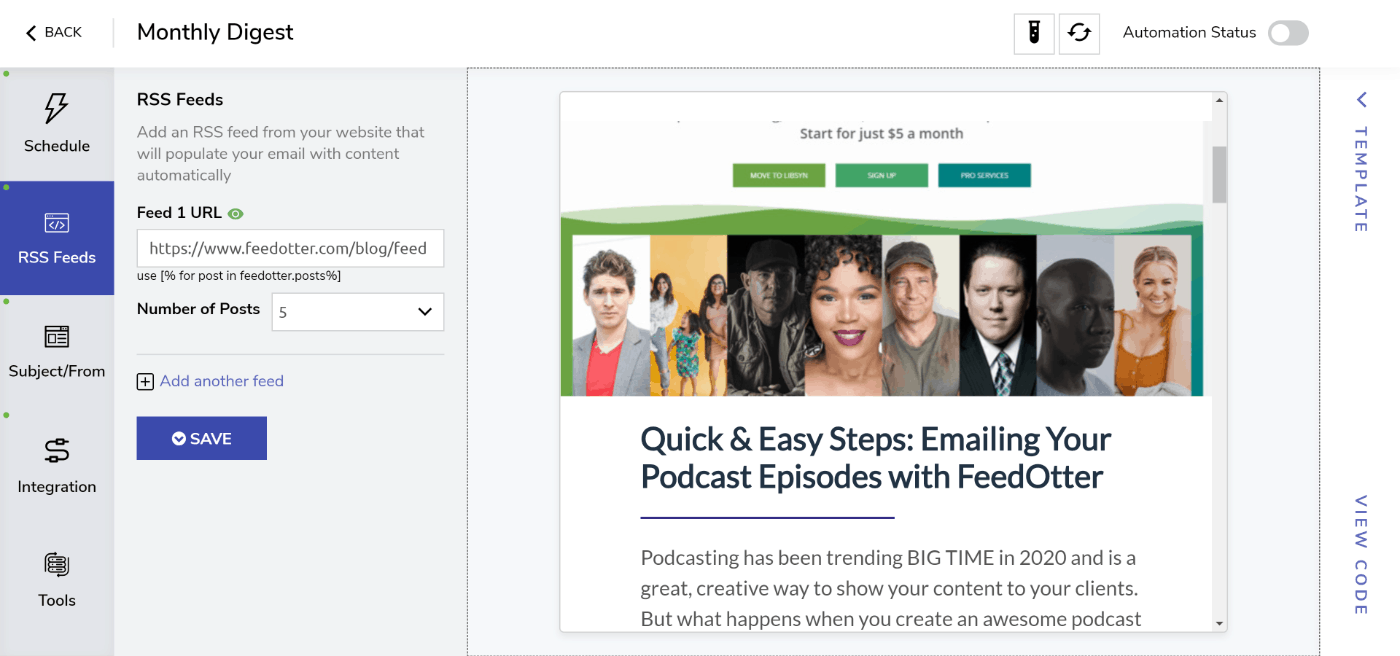The width and height of the screenshot is (1400, 656).
Task: Click the RSS Feeds panel heading
Action: tap(180, 99)
